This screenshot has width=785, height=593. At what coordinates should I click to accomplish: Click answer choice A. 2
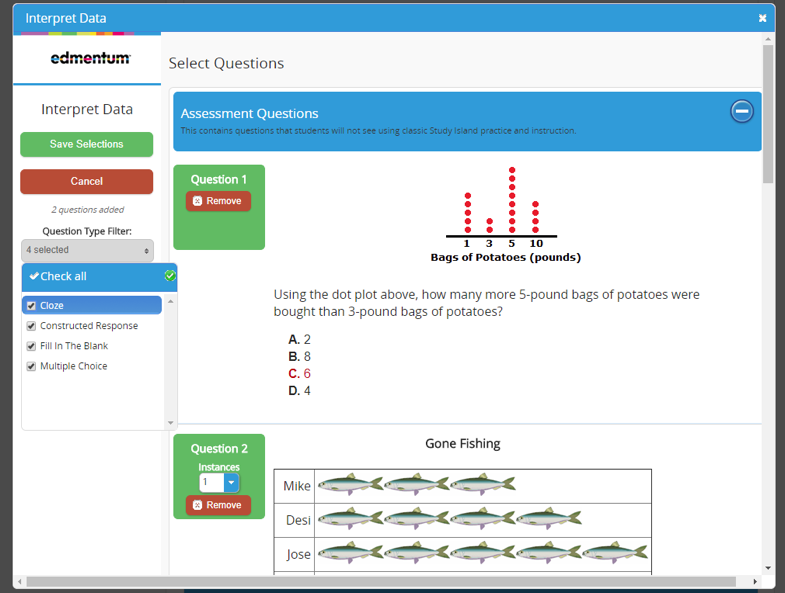[x=299, y=340]
